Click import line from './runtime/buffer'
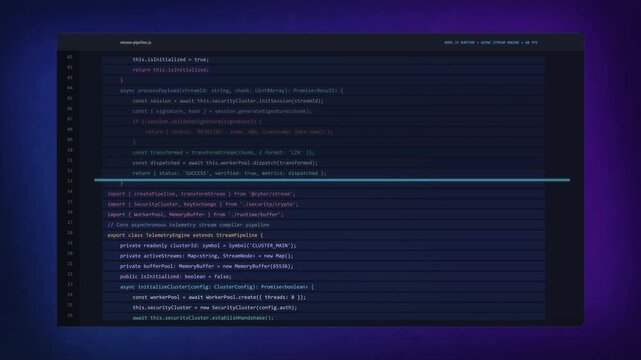Screen dimensions: 641x360 click(x=195, y=214)
